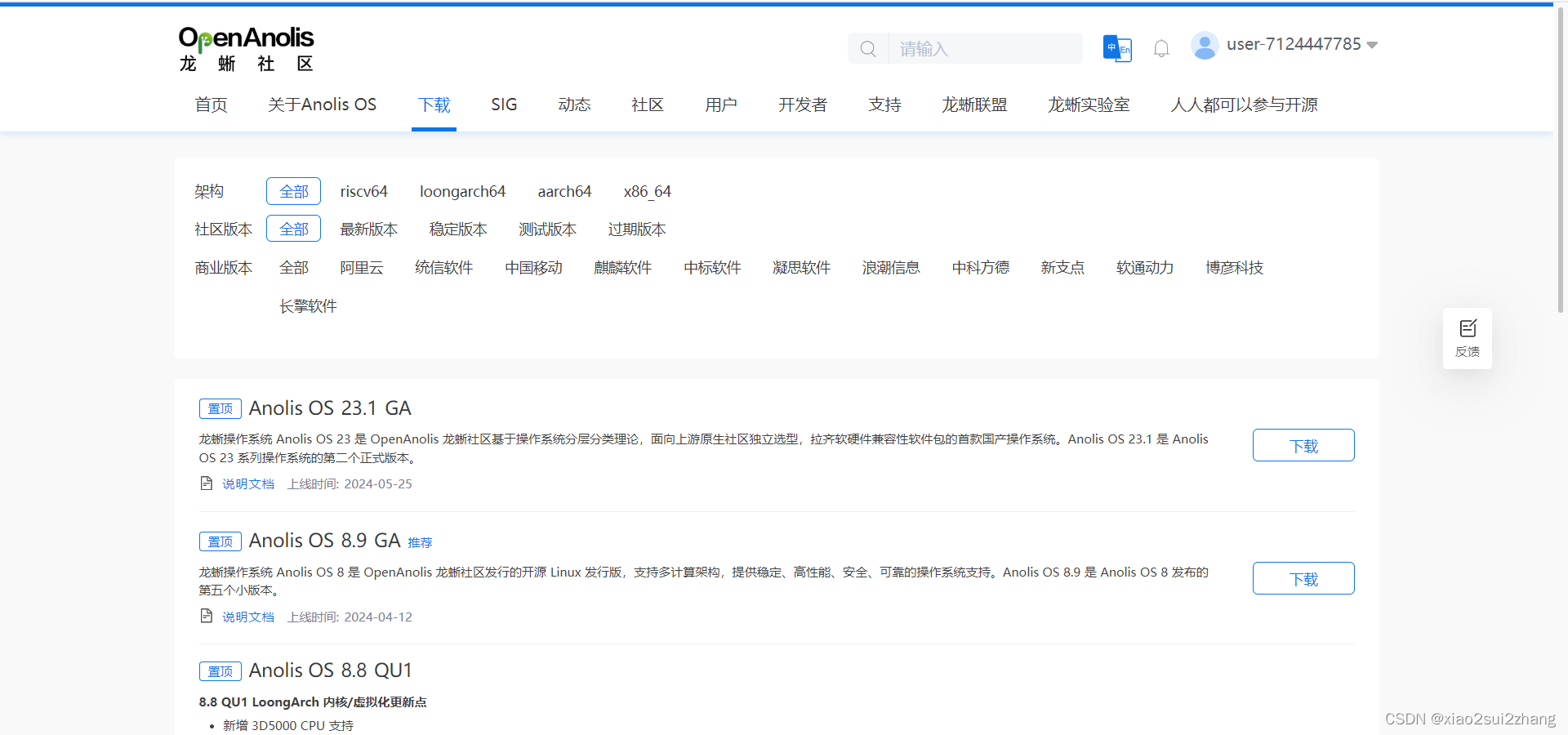Open 龙蜥实验室 navigation item
Image resolution: width=1568 pixels, height=735 pixels.
(1089, 105)
